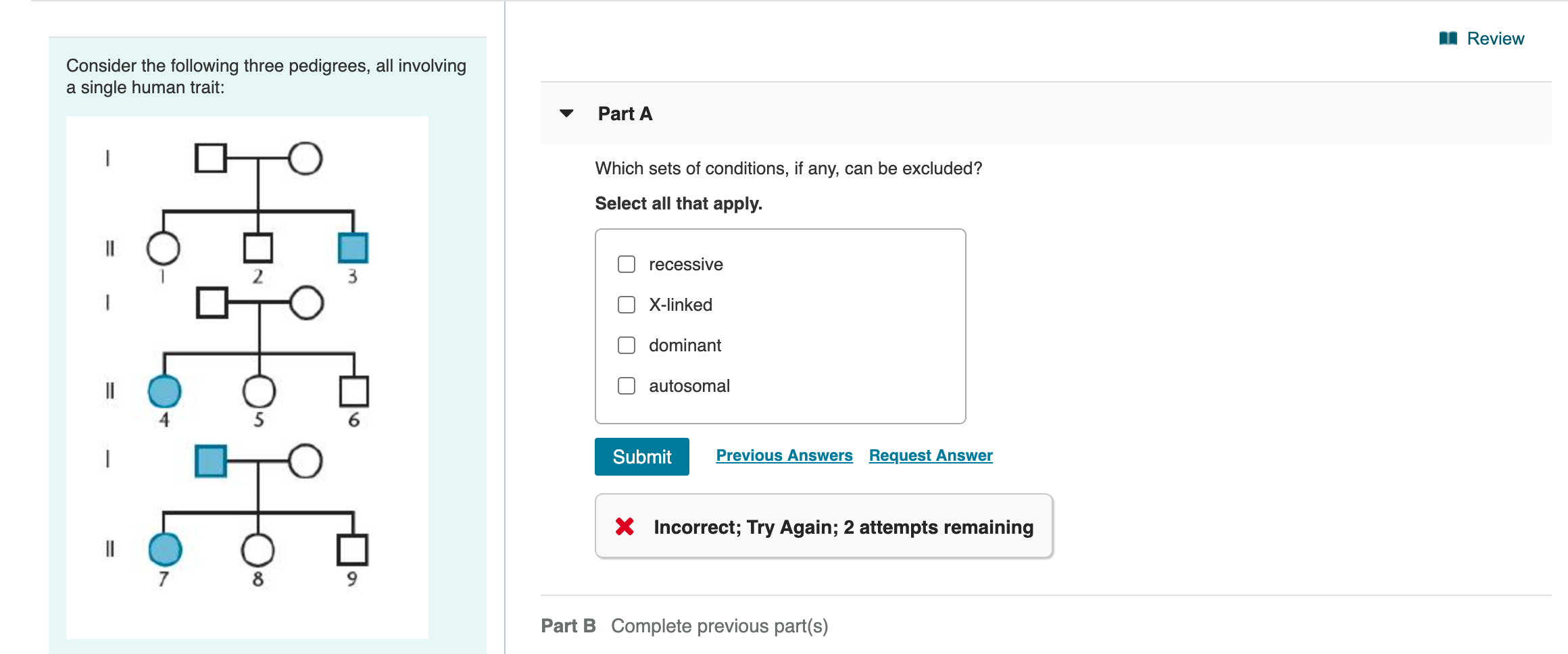This screenshot has height=654, width=1568.
Task: Select the shaded square for individual II-3
Action: (x=353, y=248)
